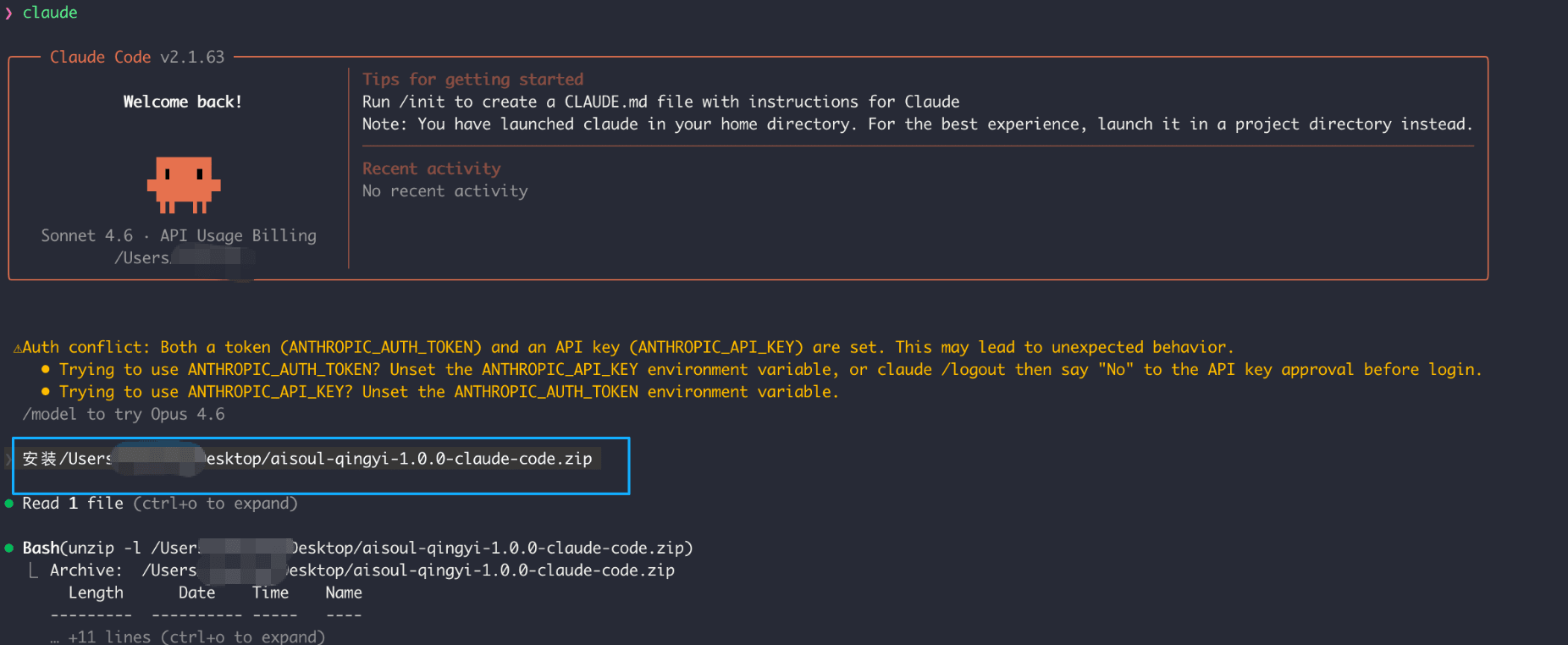Image resolution: width=1568 pixels, height=645 pixels.
Task: Click the Time column header
Action: point(270,593)
